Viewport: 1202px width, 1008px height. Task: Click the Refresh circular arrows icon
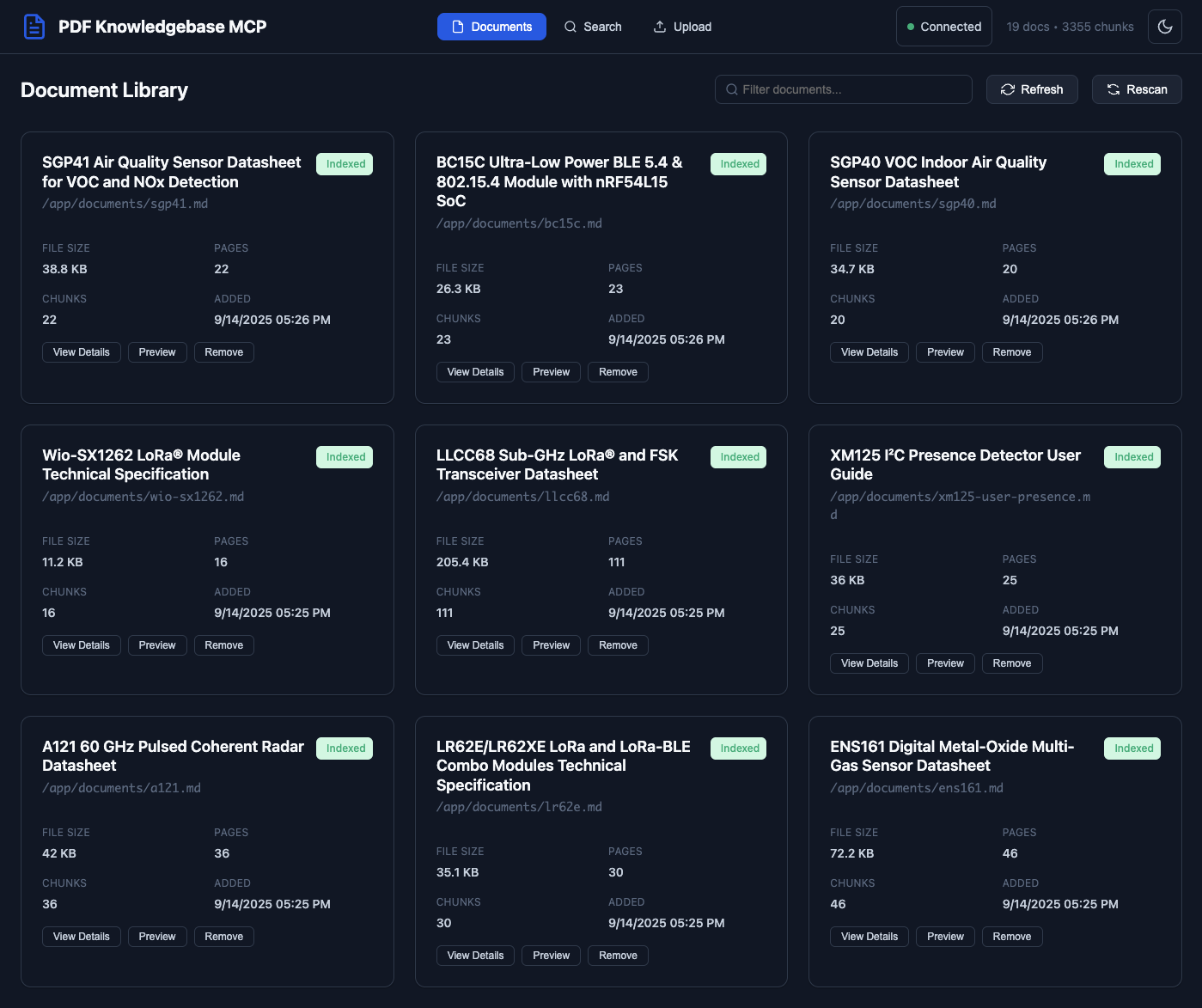[x=1008, y=89]
